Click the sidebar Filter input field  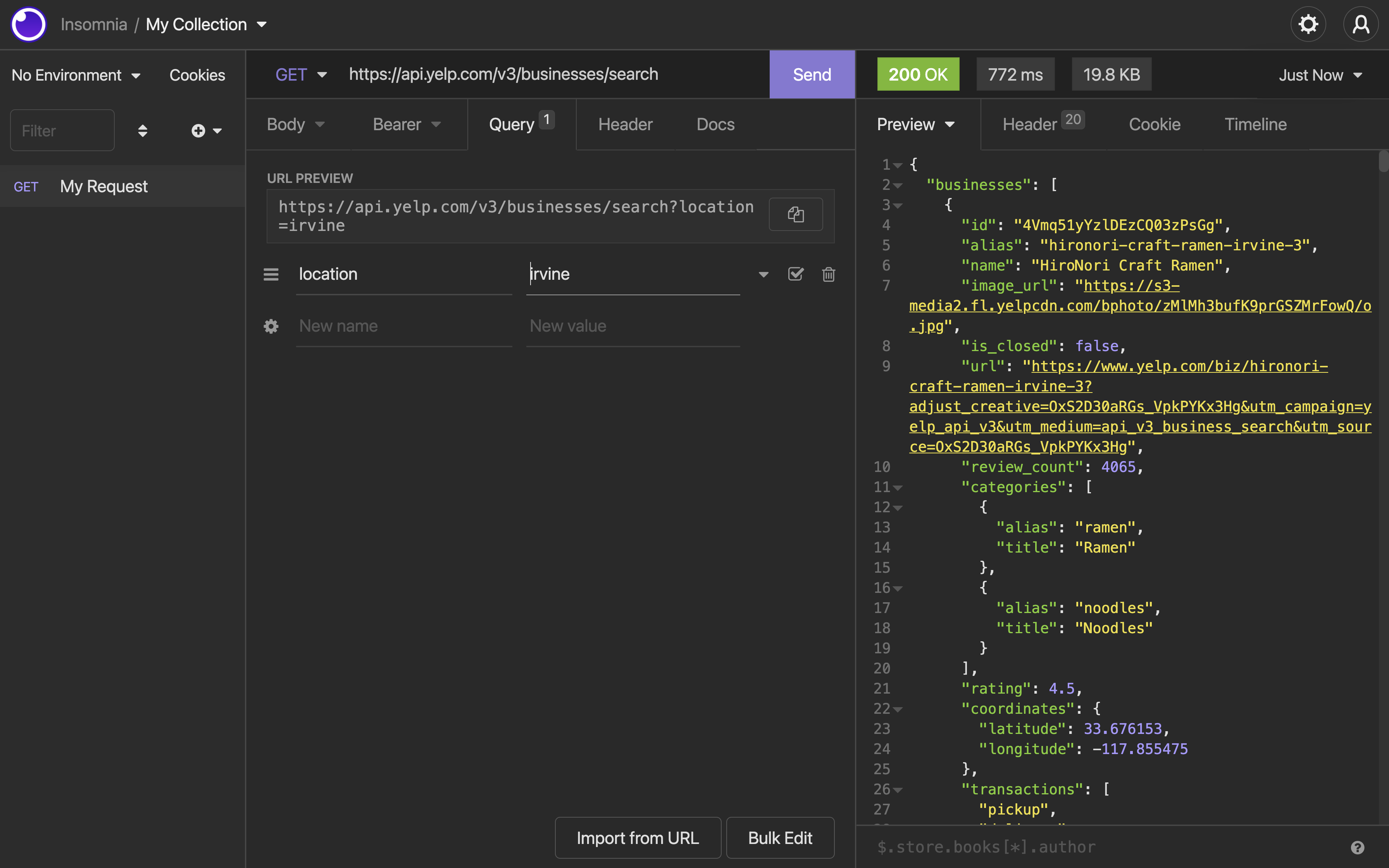pos(62,131)
